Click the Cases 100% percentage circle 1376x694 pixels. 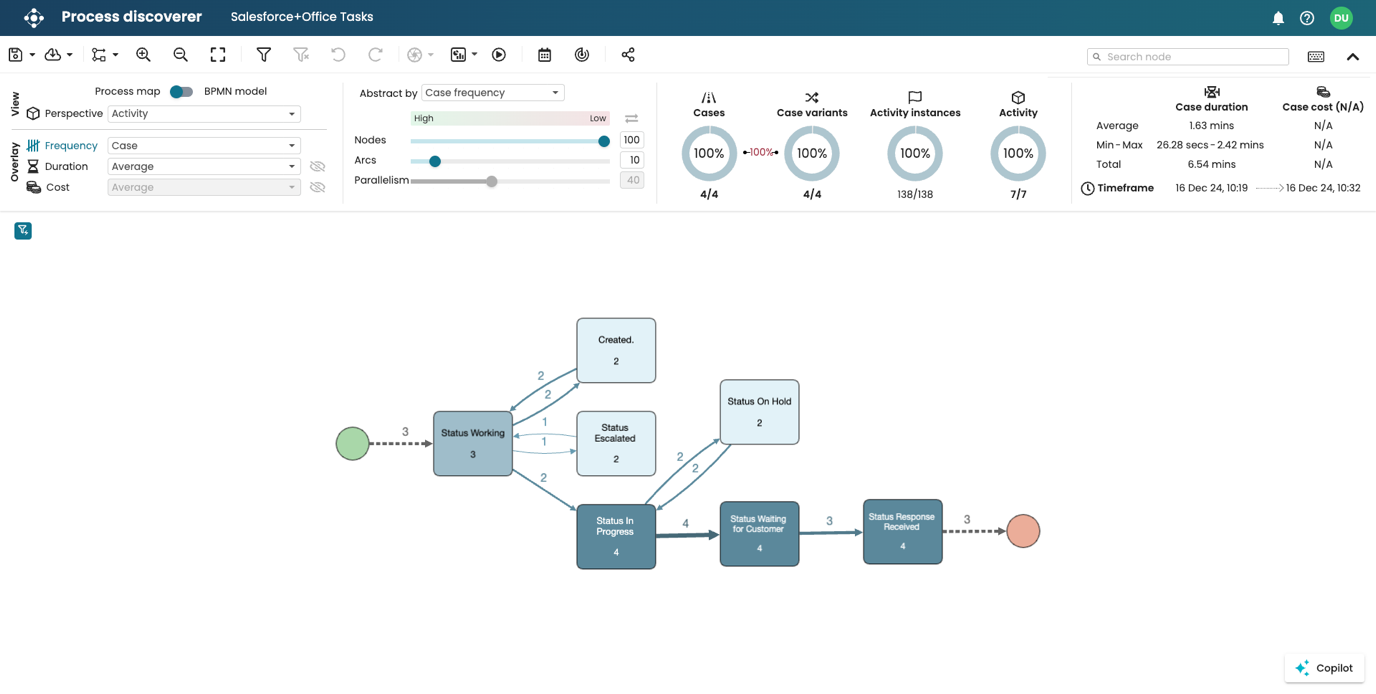pyautogui.click(x=709, y=153)
